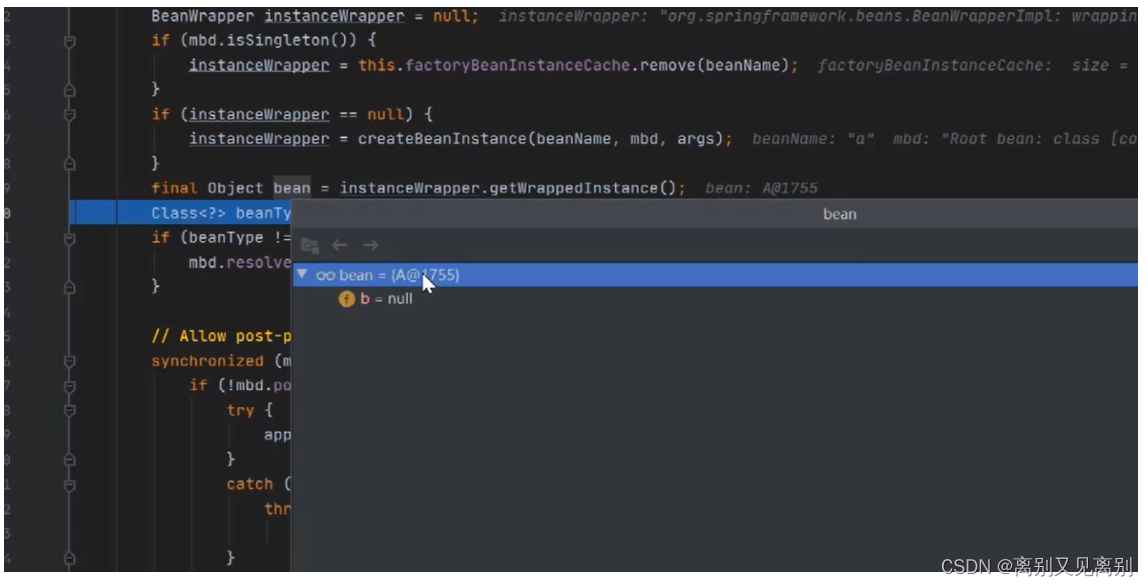Click the inline hint 'mbd: "Root bean: class'

(x=996, y=139)
